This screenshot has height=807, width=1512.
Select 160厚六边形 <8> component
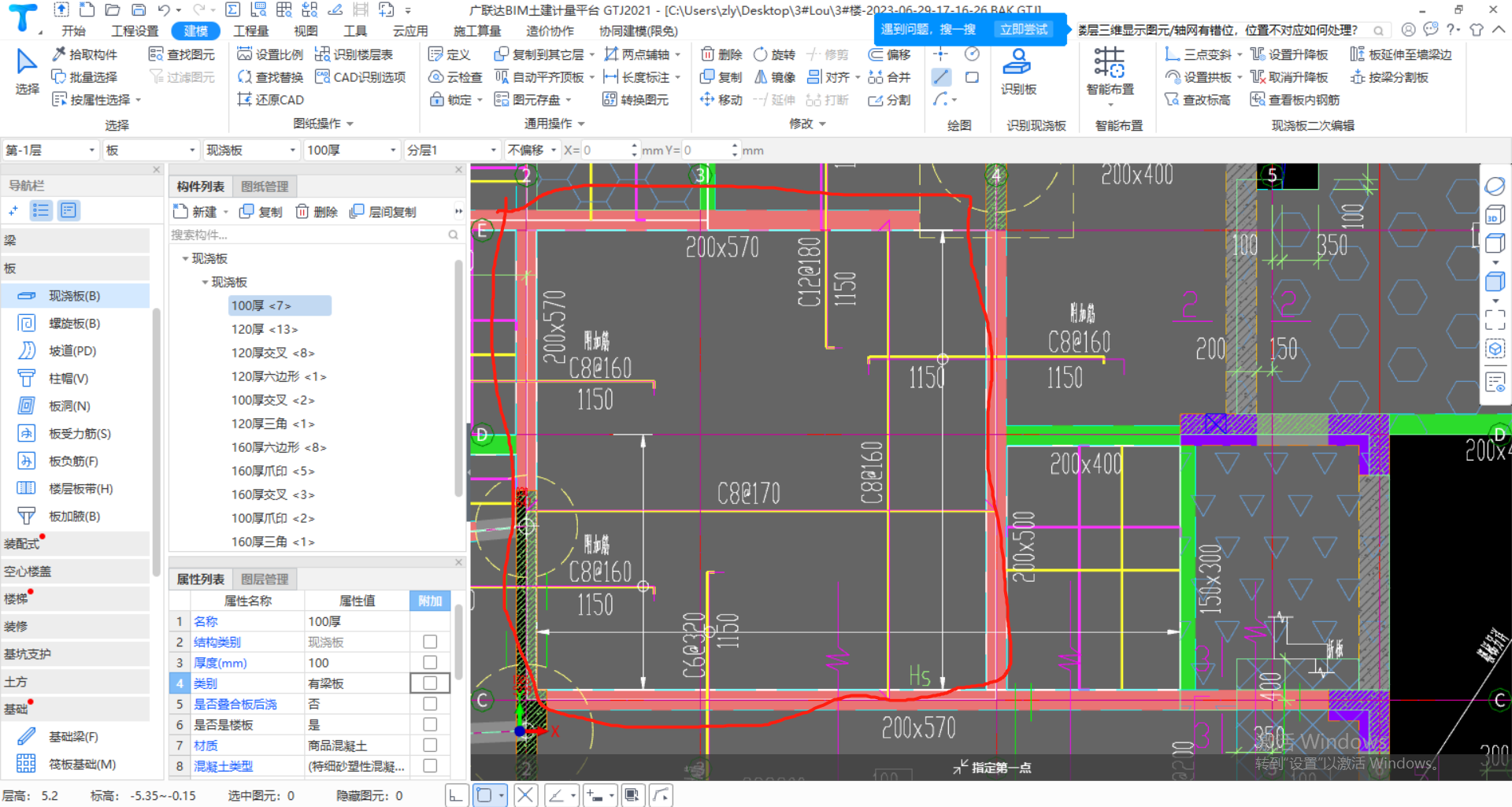coord(278,447)
